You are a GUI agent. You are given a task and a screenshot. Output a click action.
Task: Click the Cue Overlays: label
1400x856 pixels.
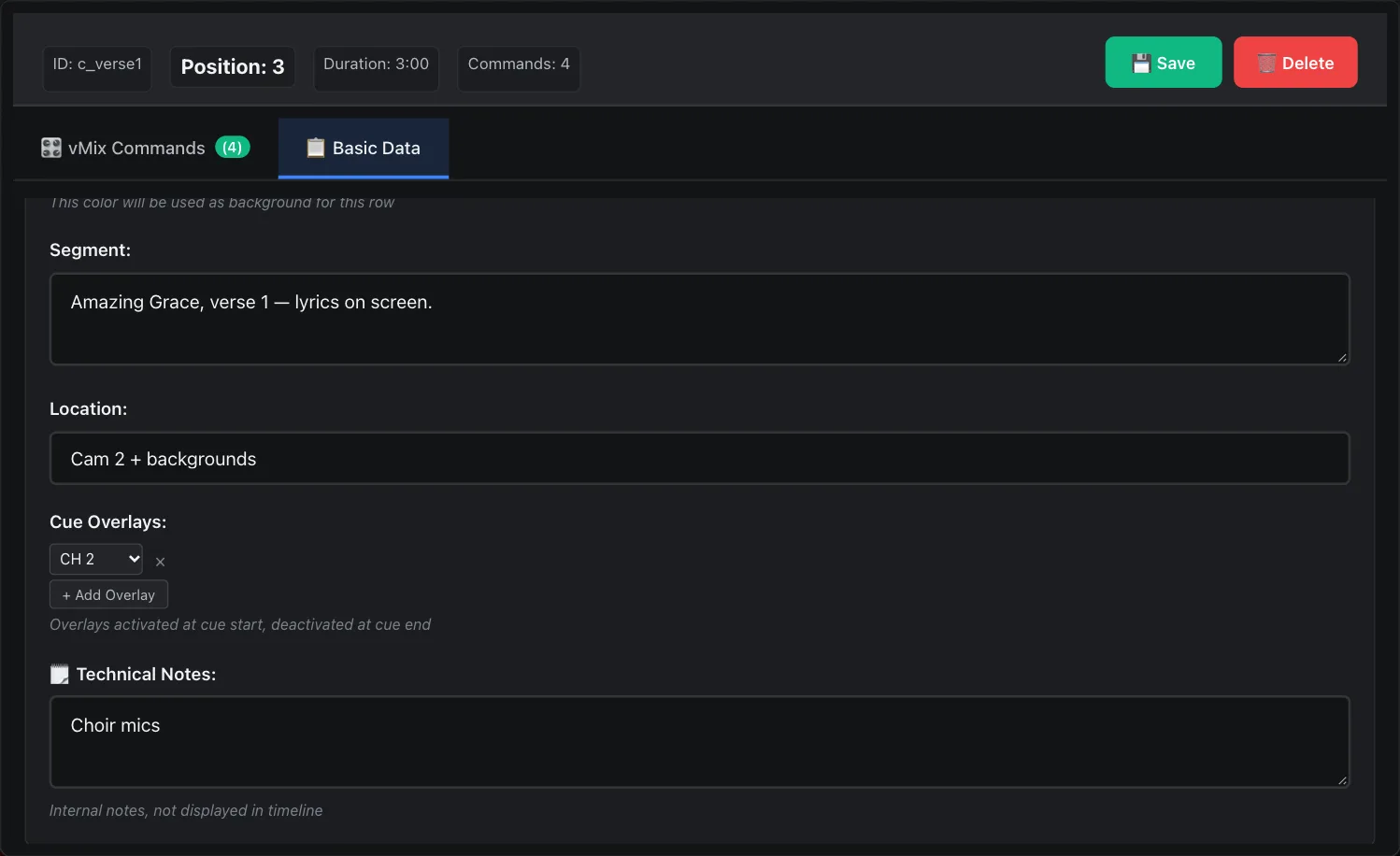108,521
